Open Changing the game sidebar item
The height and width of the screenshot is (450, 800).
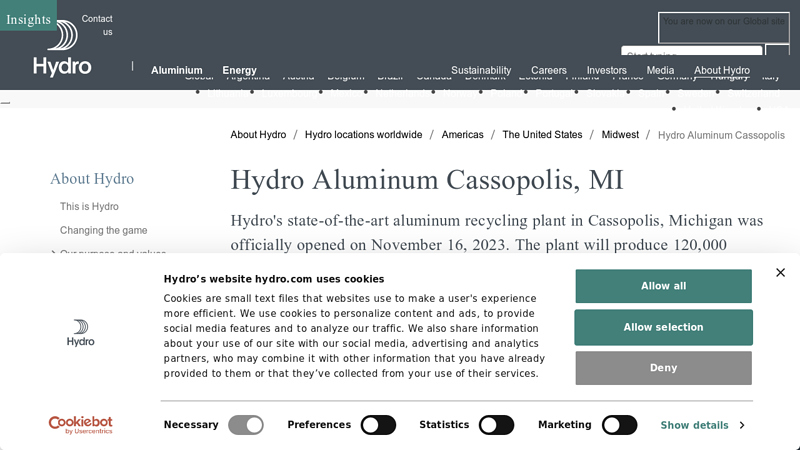coord(104,231)
